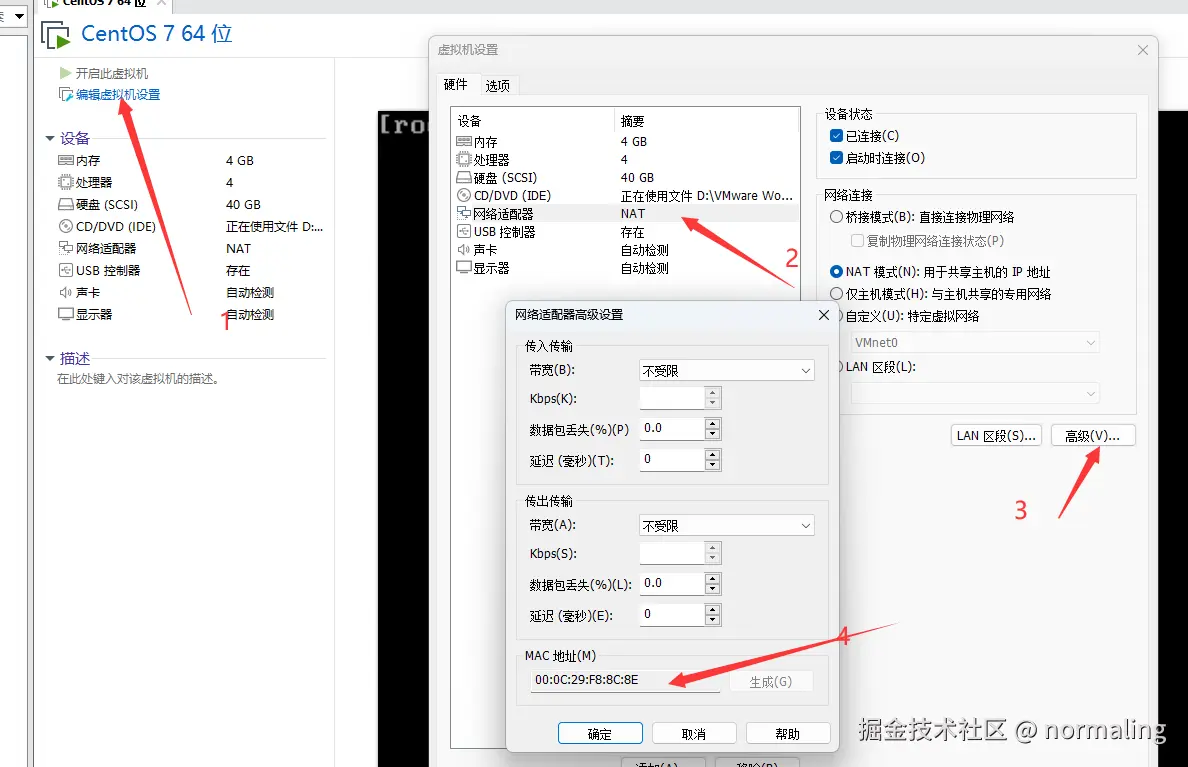This screenshot has height=767, width=1188.
Task: Select host-only 仅主机模式(H) radio button
Action: pyautogui.click(x=836, y=293)
